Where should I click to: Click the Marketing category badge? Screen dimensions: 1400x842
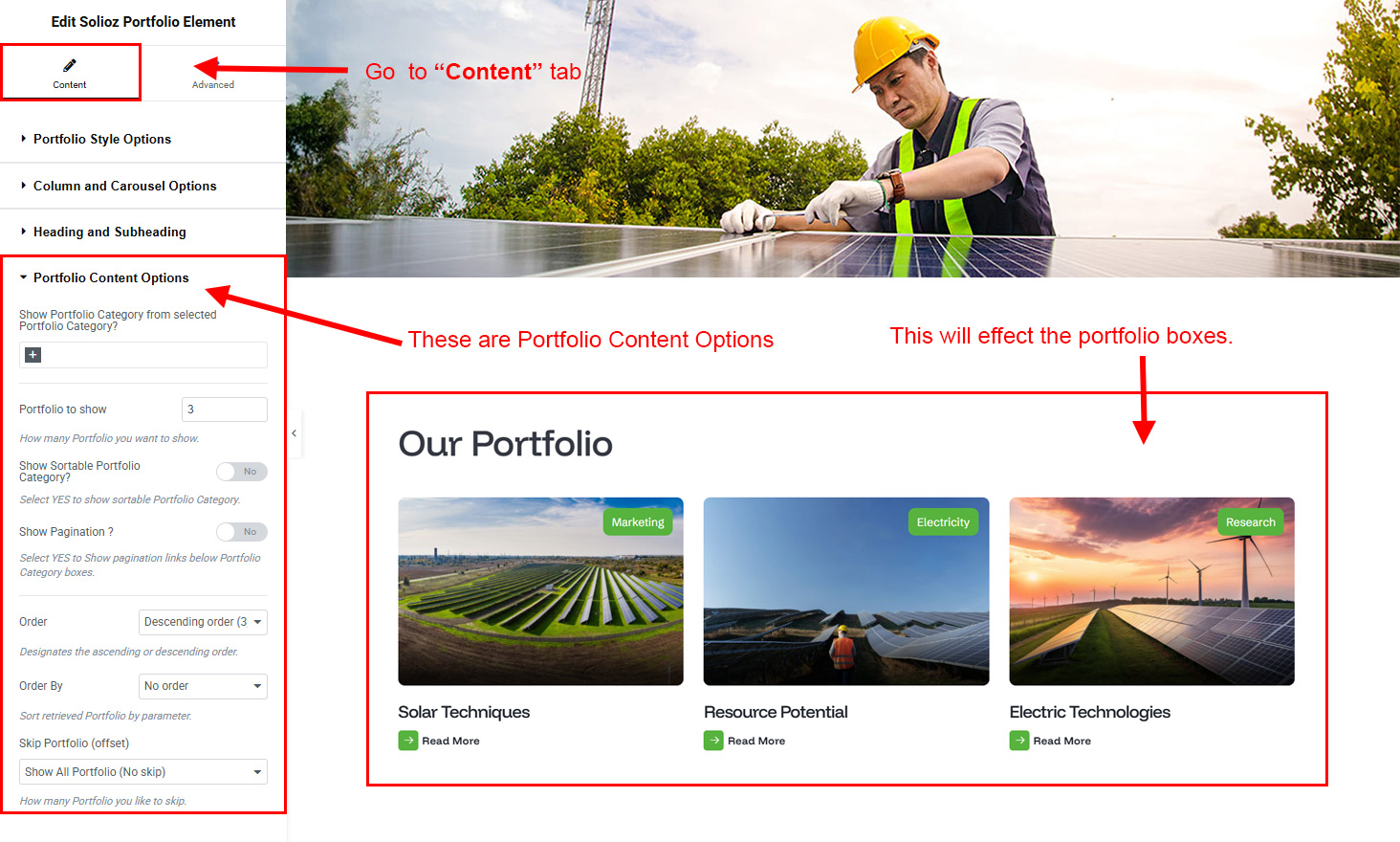(x=638, y=522)
